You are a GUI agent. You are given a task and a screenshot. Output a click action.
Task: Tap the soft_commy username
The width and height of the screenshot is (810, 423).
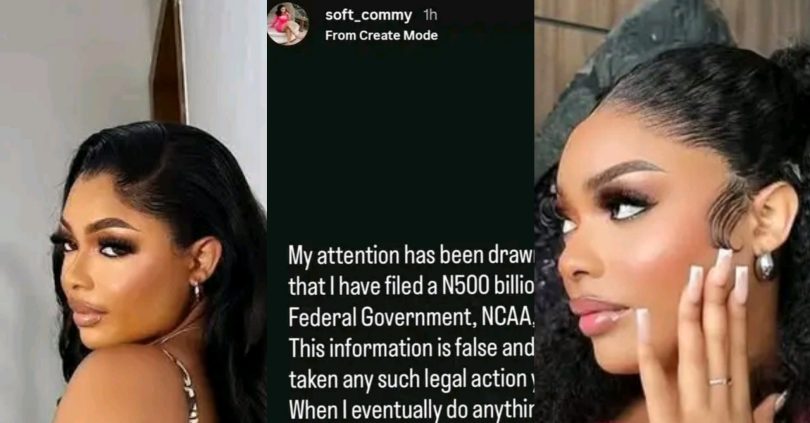(368, 15)
